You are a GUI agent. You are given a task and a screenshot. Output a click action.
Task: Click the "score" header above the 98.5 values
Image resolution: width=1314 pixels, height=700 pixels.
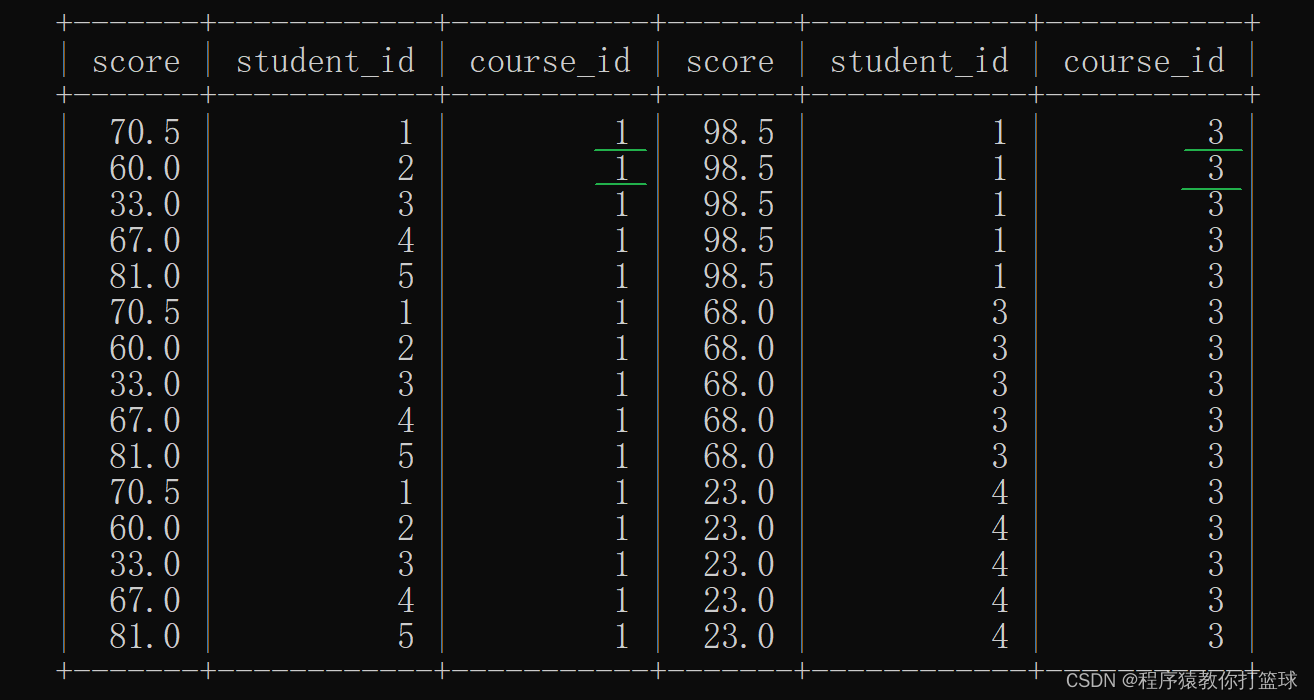(x=730, y=62)
